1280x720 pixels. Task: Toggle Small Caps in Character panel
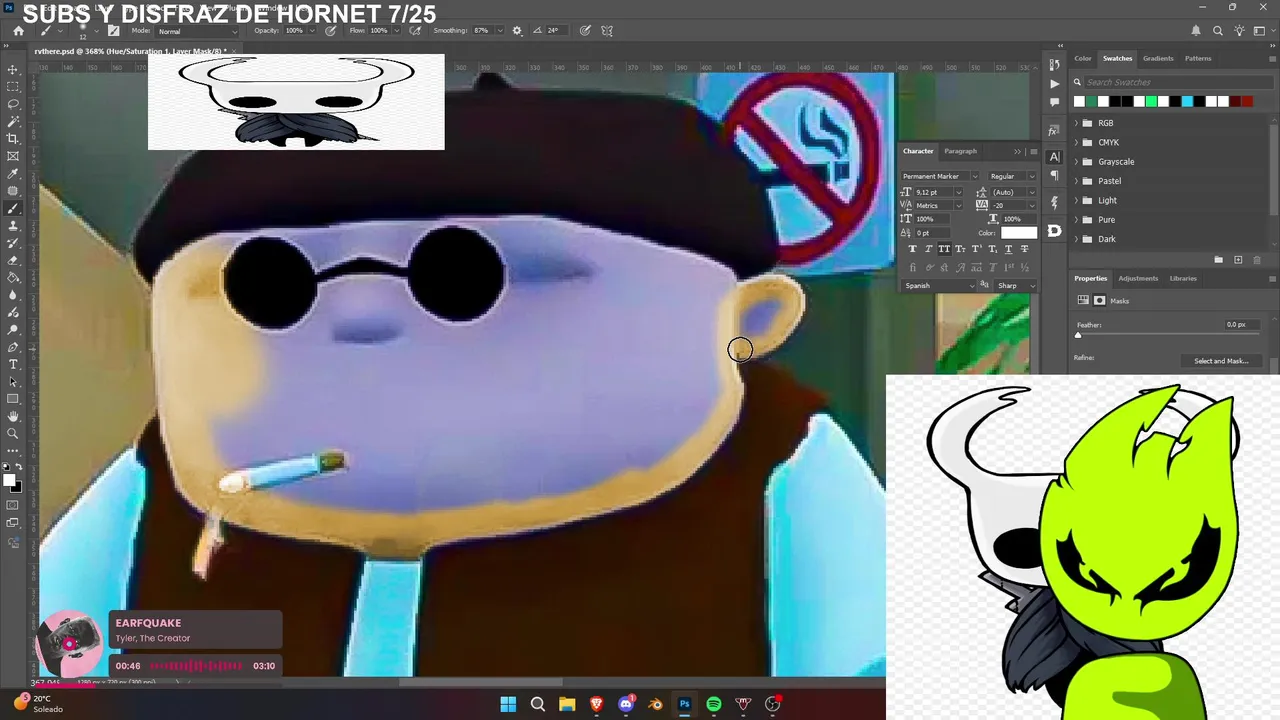960,249
